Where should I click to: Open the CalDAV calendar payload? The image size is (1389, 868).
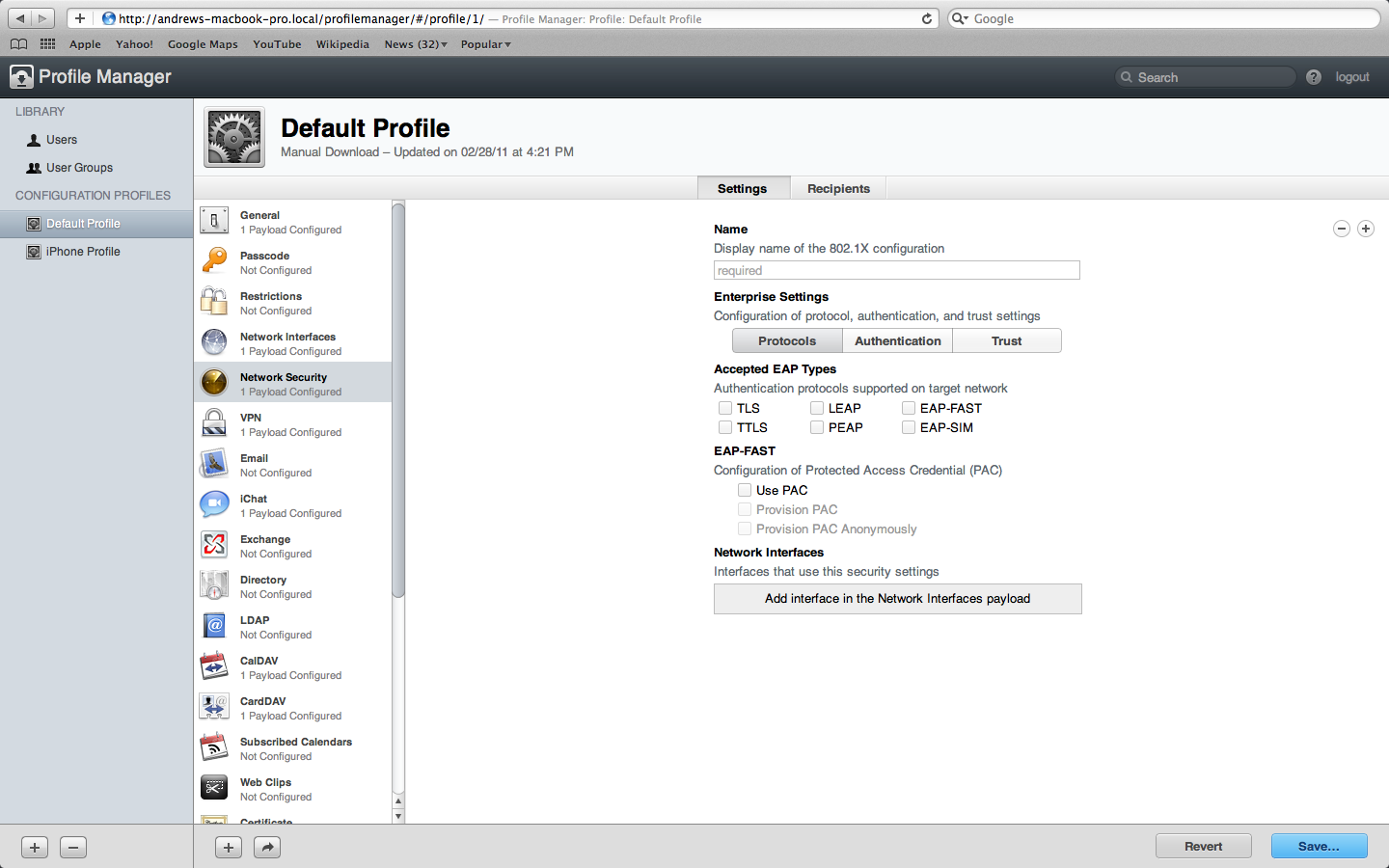214,666
